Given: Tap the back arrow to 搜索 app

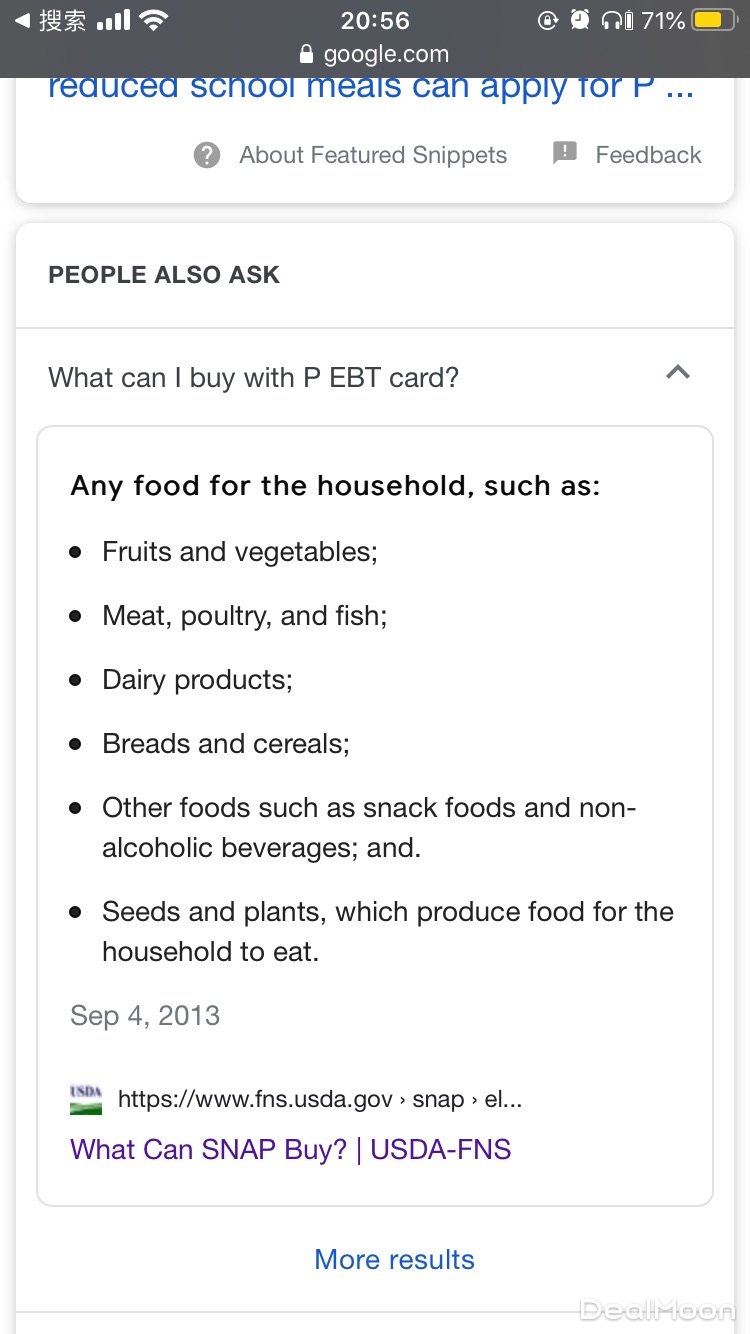Looking at the screenshot, I should click(22, 21).
